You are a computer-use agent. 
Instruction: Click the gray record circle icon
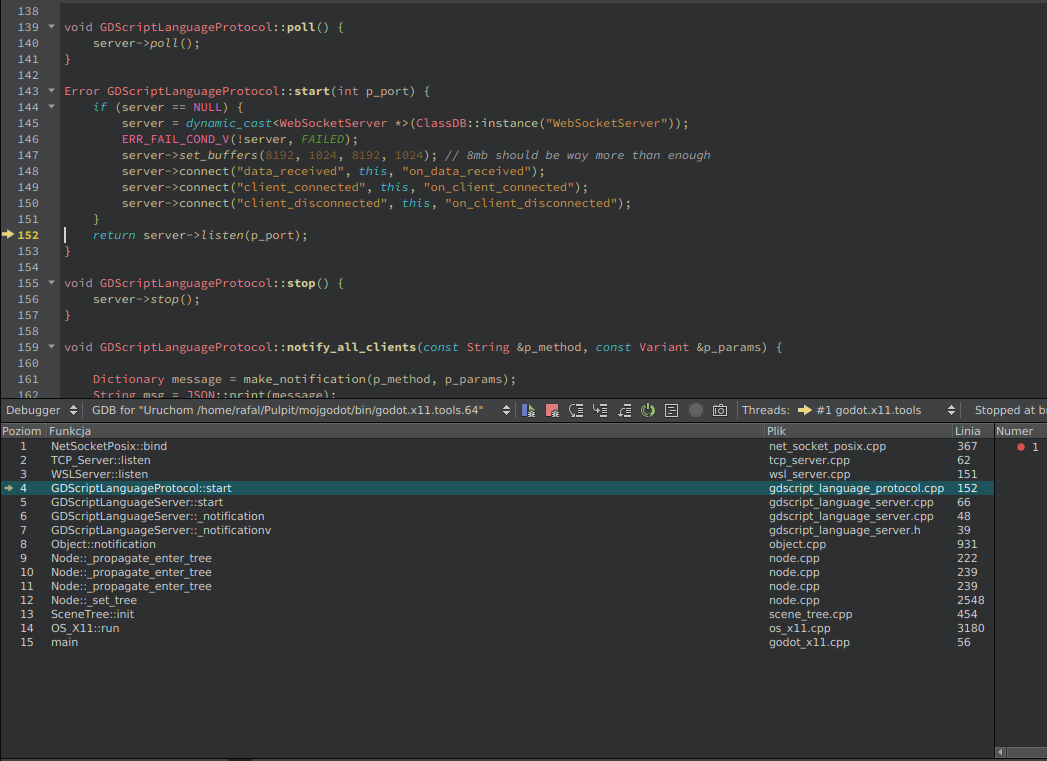[696, 411]
